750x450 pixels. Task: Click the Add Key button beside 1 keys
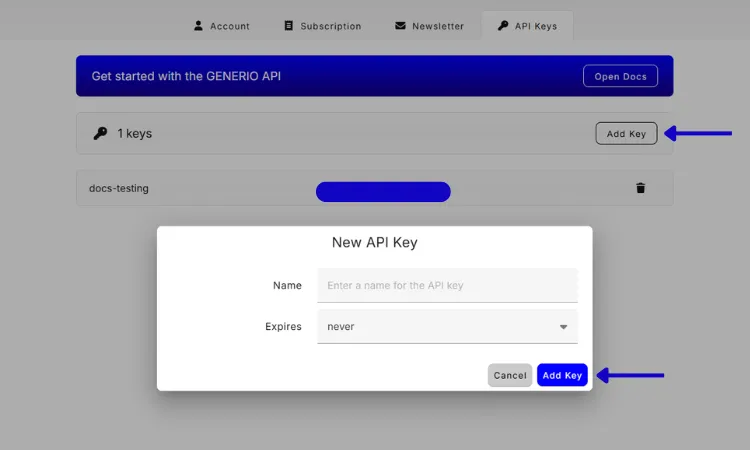tap(626, 133)
